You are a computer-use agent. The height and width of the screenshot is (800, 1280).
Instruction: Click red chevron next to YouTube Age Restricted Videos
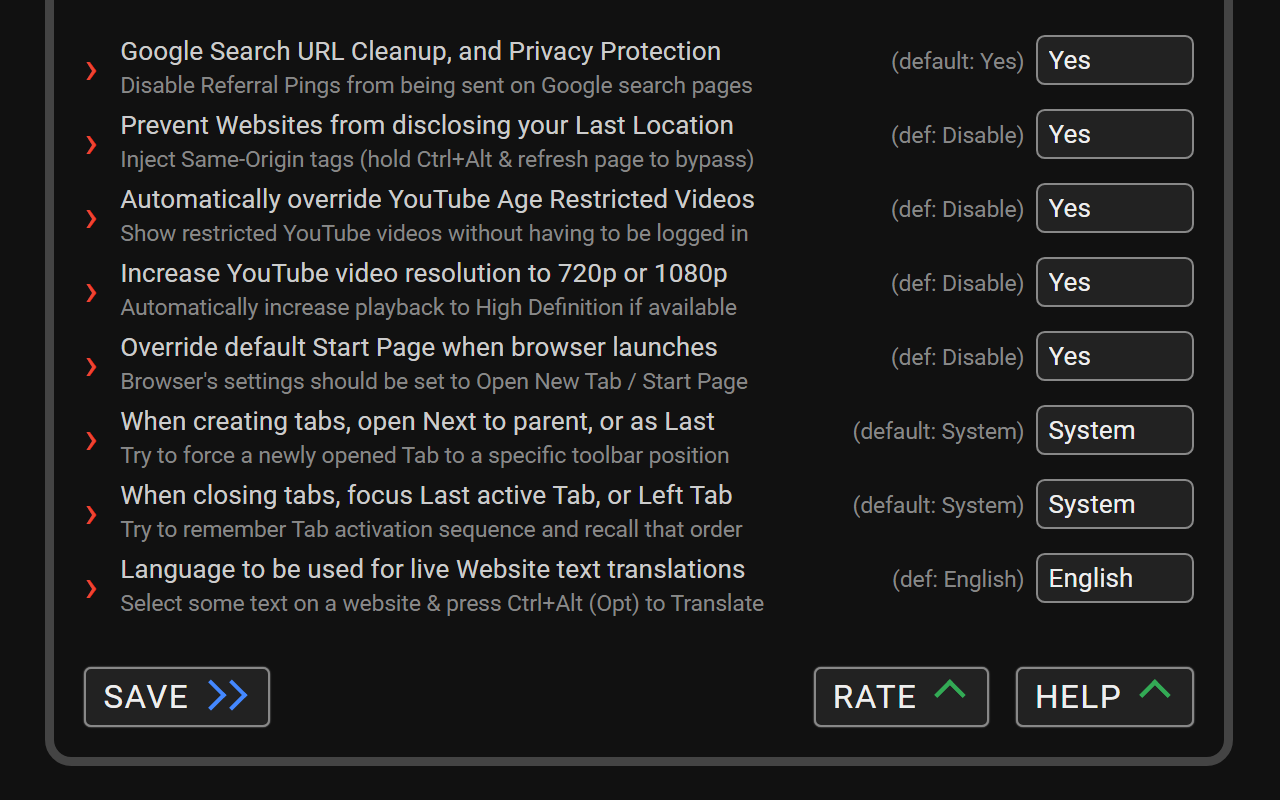(91, 218)
